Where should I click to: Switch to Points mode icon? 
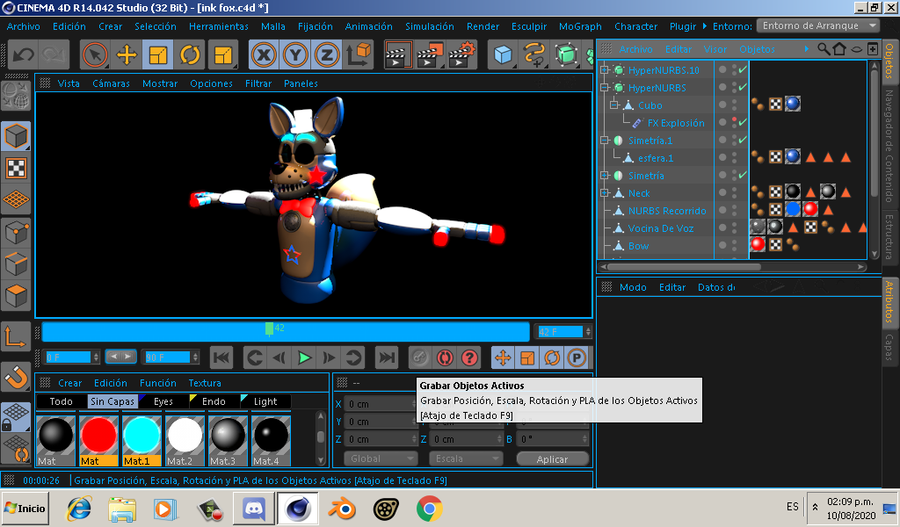16,232
